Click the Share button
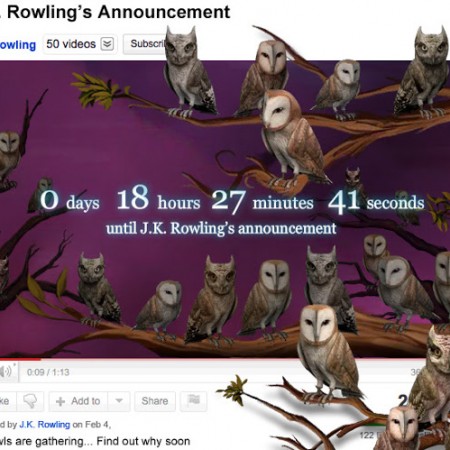This screenshot has height=450, width=450. [155, 401]
